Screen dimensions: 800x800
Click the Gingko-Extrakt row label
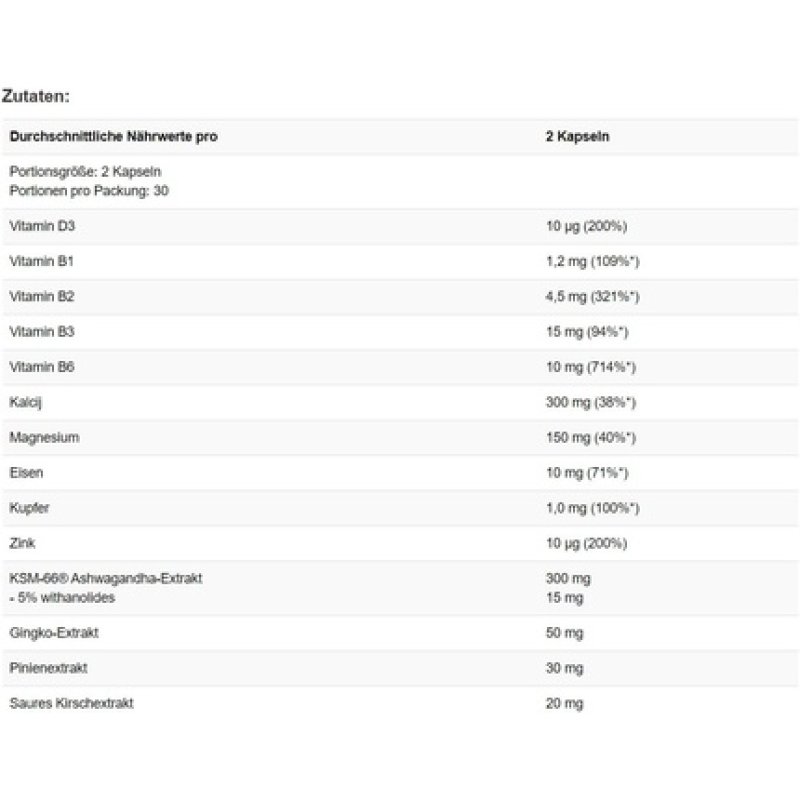pos(53,633)
